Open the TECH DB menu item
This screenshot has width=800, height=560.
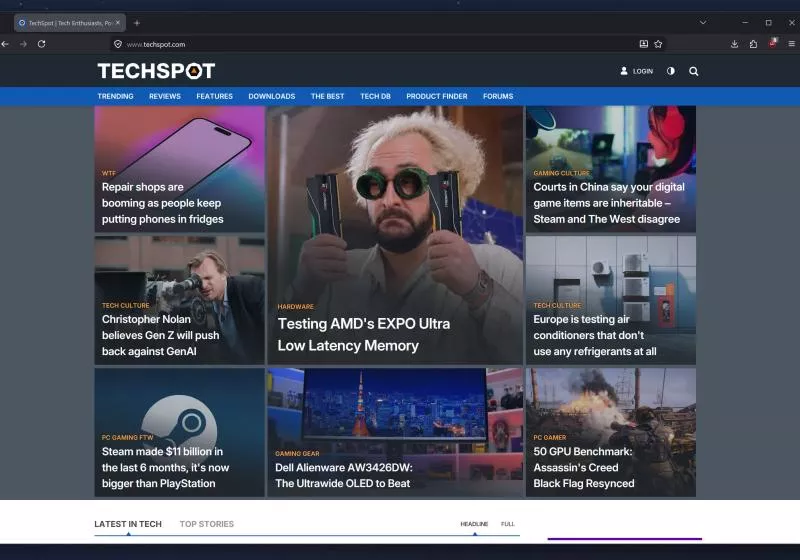(x=376, y=96)
